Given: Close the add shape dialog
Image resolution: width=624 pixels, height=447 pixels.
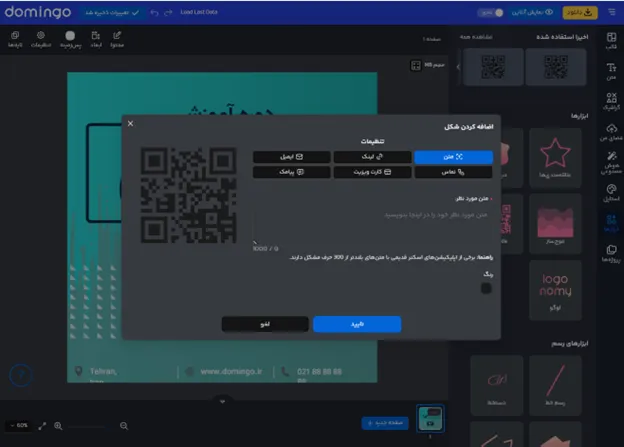Looking at the screenshot, I should coord(130,123).
